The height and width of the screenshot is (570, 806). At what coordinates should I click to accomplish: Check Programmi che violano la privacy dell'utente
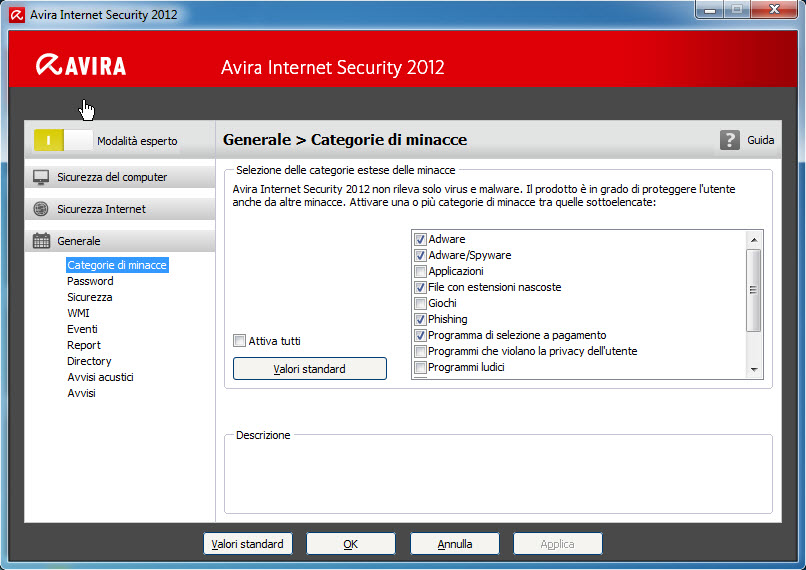[x=420, y=352]
